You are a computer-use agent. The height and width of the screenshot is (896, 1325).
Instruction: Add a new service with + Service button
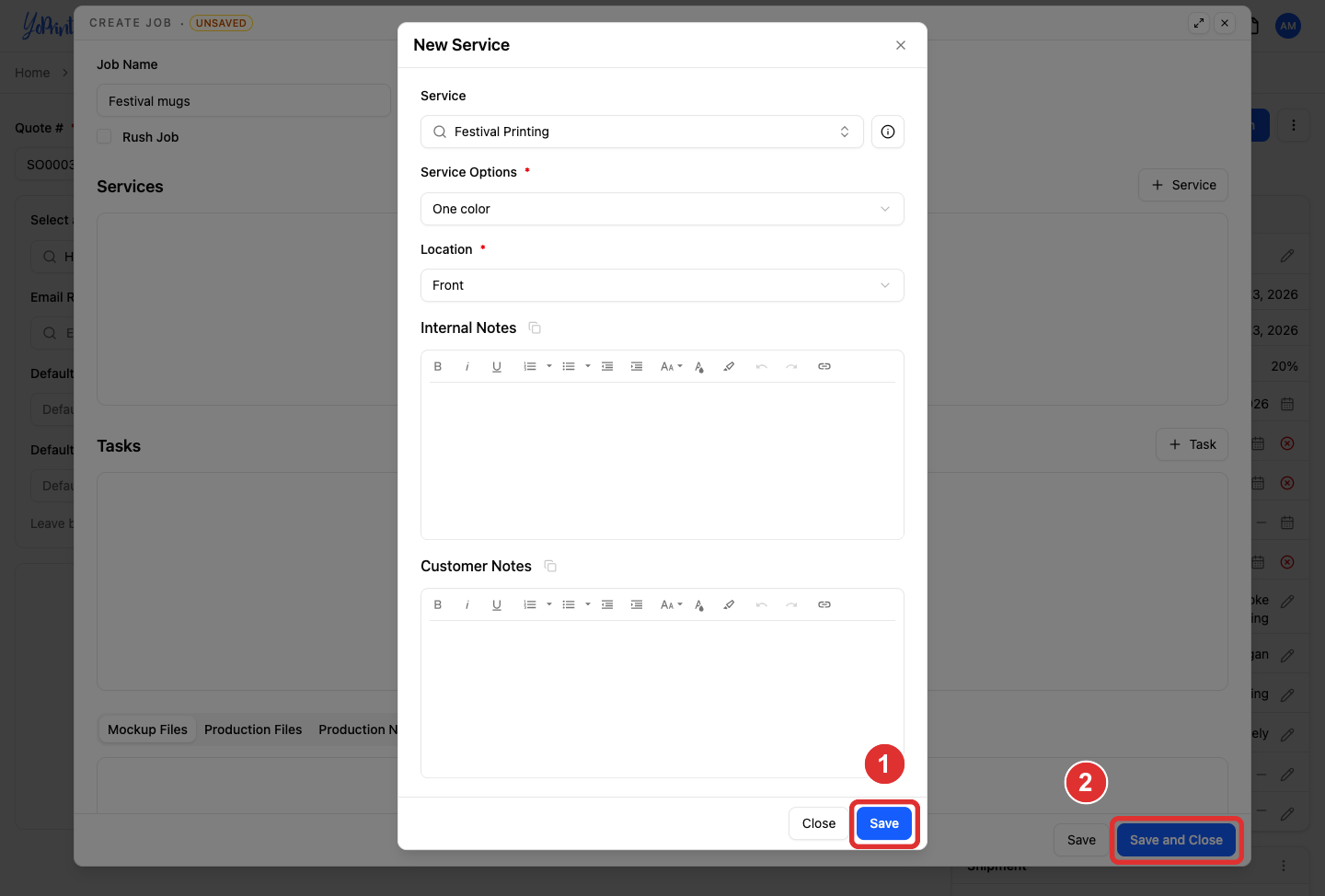(x=1183, y=185)
